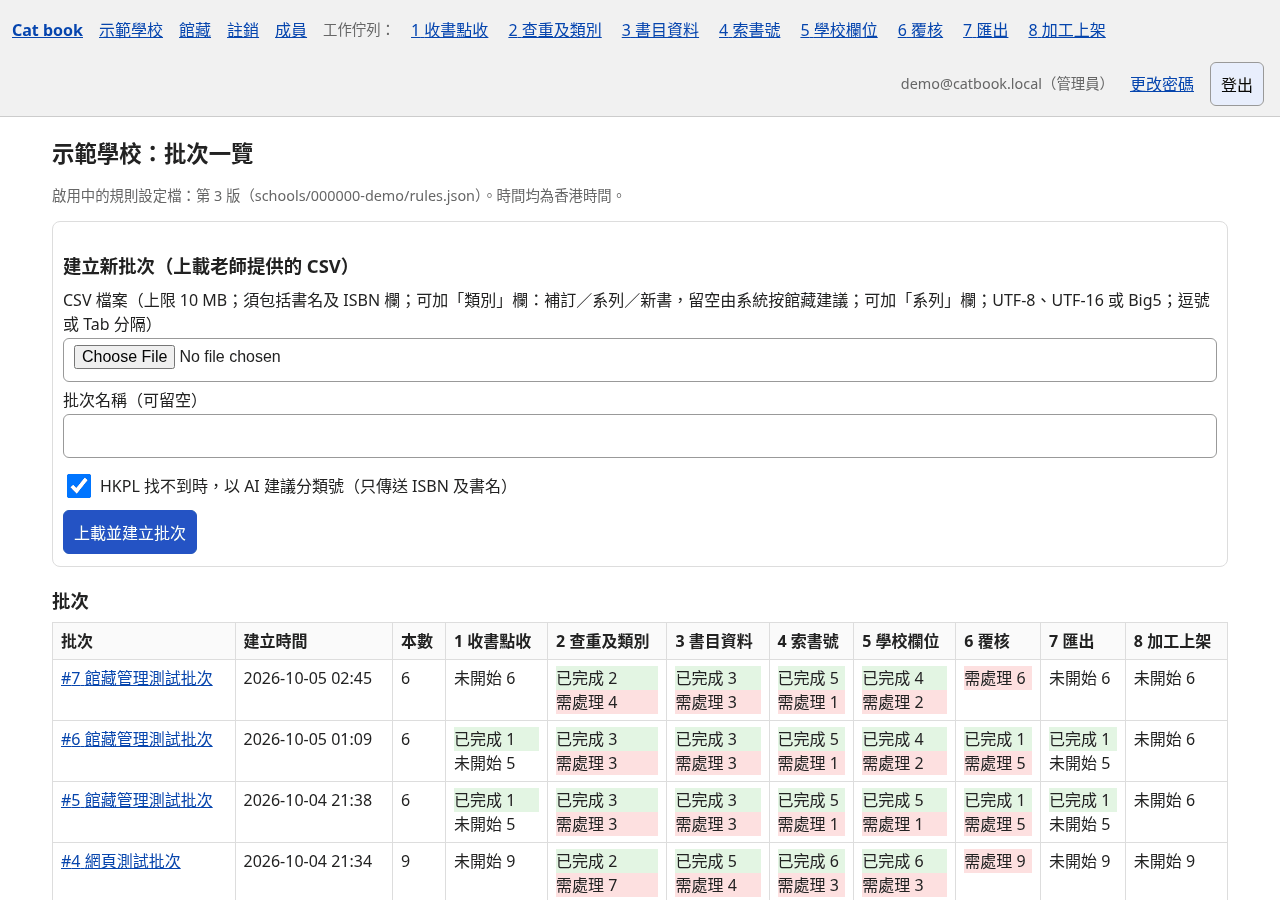Screen dimensions: 1280x900
Task: Click timestamp 2026-10-05 02:45
Action: click(308, 678)
